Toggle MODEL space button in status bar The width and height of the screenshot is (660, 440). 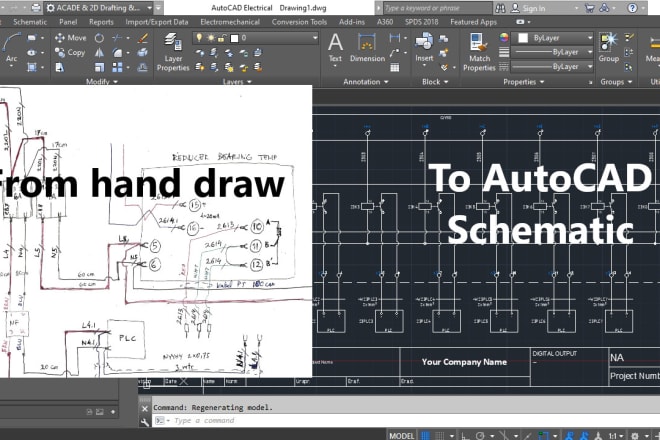coord(402,436)
